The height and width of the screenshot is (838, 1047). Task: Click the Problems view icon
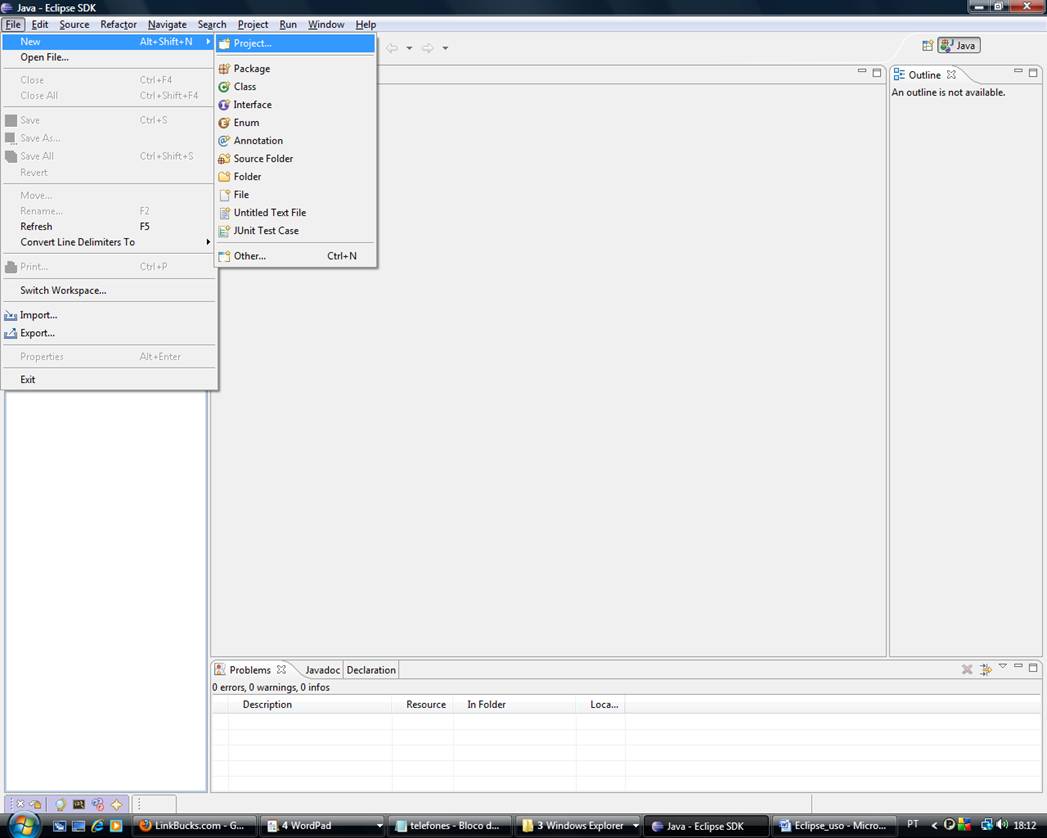coord(220,670)
